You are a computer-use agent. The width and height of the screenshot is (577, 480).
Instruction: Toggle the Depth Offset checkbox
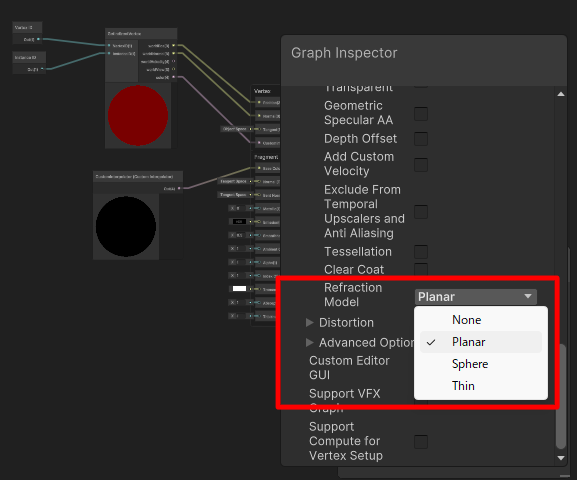tap(421, 139)
